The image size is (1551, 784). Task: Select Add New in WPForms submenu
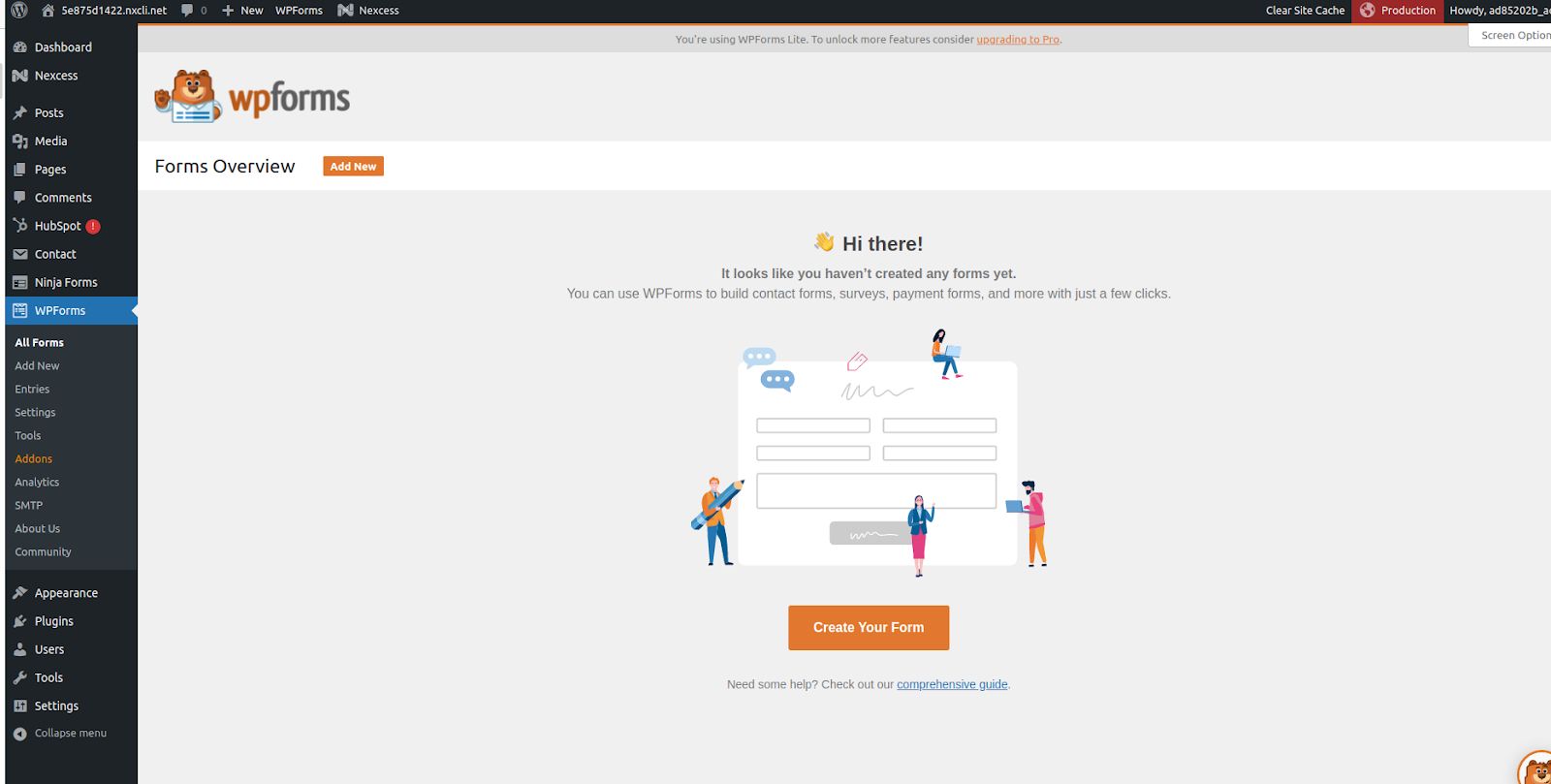pos(37,366)
